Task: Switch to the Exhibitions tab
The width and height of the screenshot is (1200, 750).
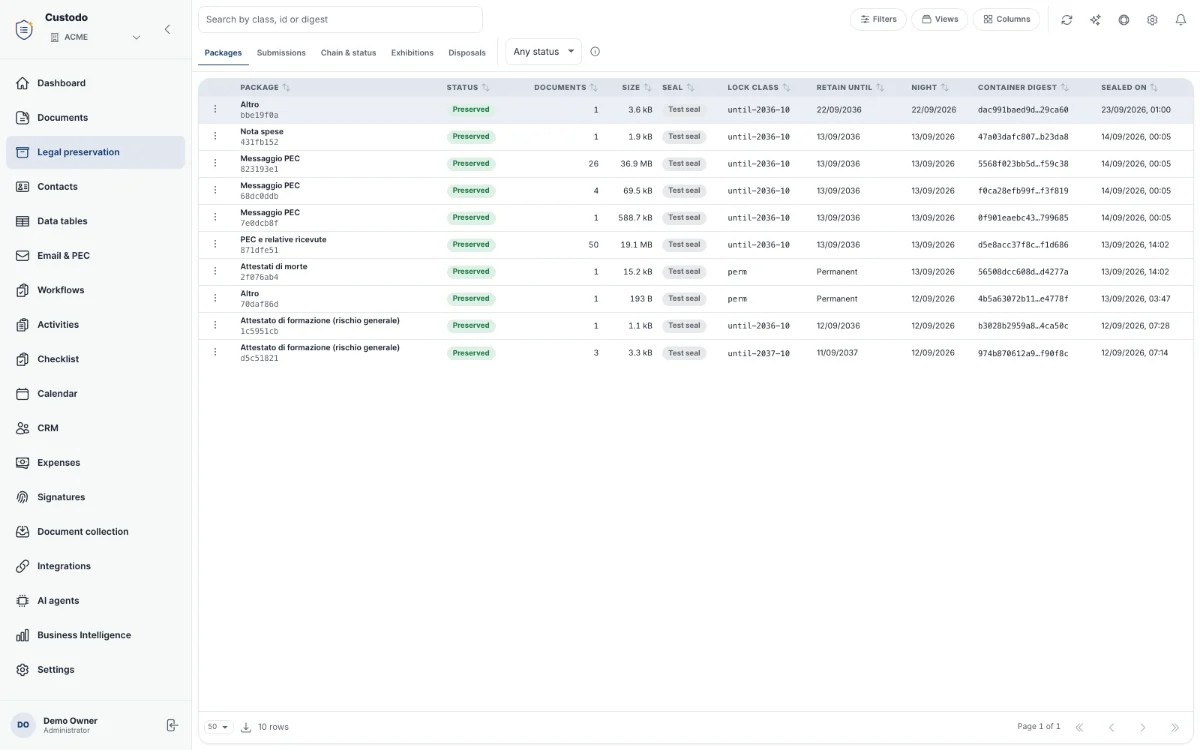Action: (x=412, y=53)
